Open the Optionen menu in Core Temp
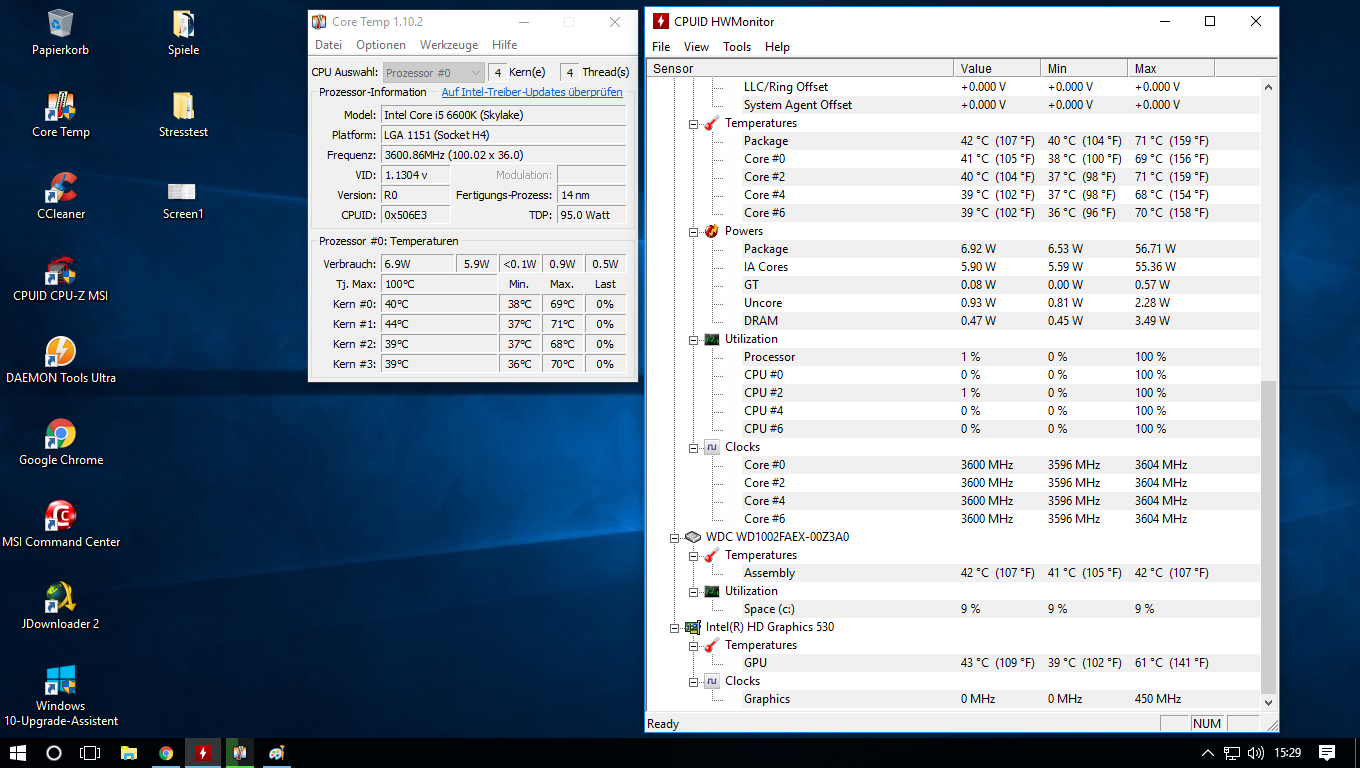1360x768 pixels. [x=381, y=45]
